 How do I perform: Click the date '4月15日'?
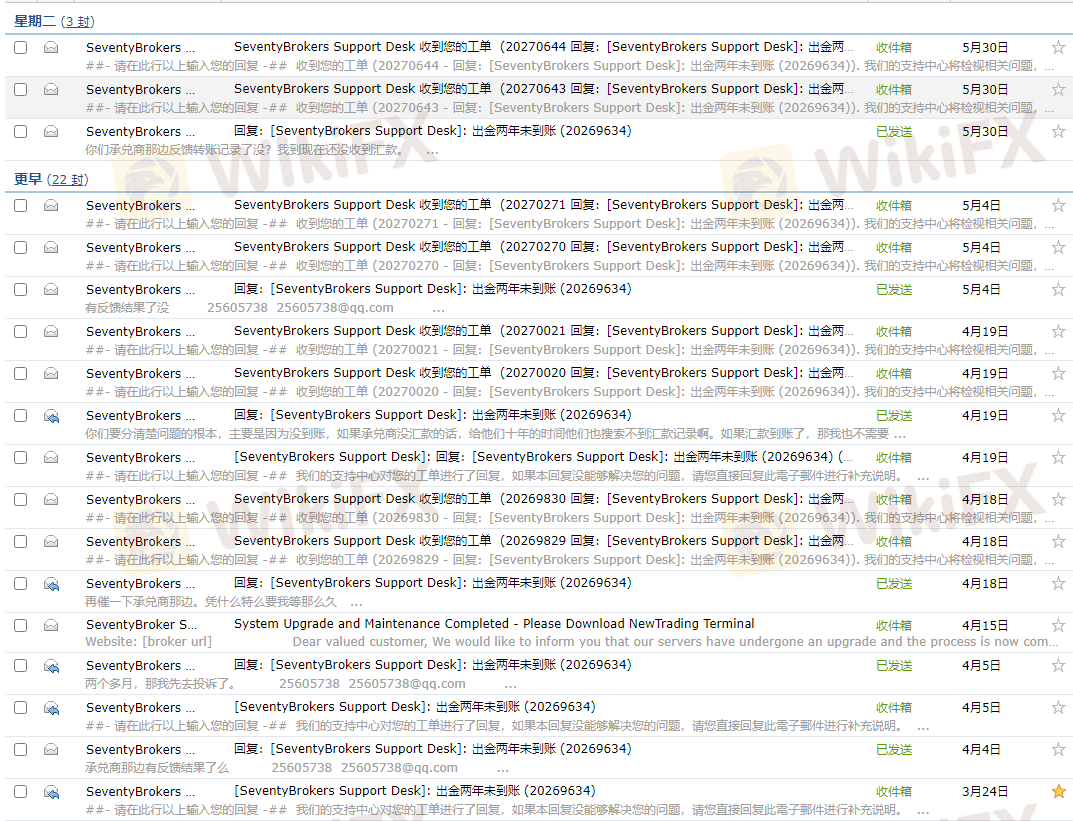[985, 625]
